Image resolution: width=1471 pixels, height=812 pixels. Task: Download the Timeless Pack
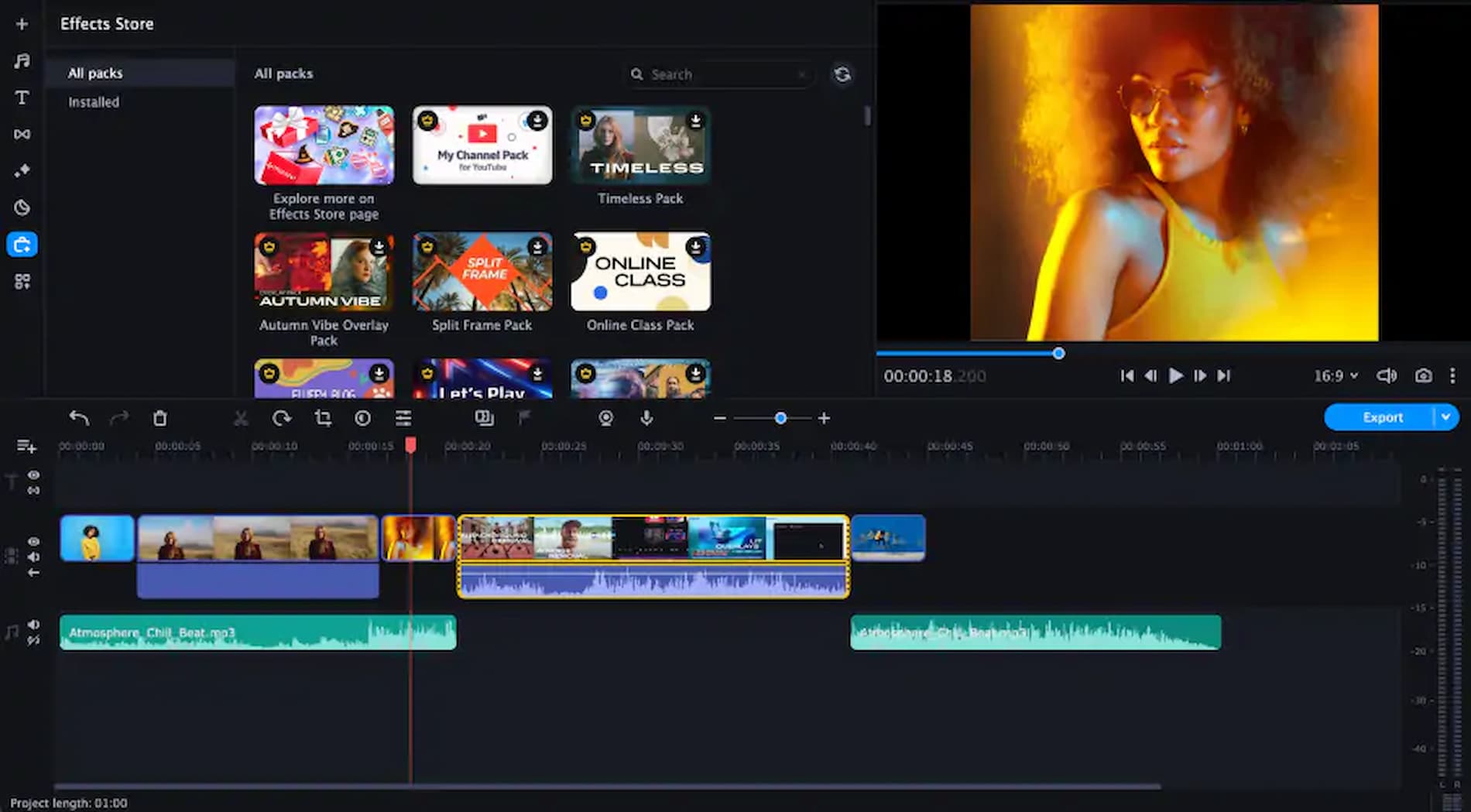[695, 121]
